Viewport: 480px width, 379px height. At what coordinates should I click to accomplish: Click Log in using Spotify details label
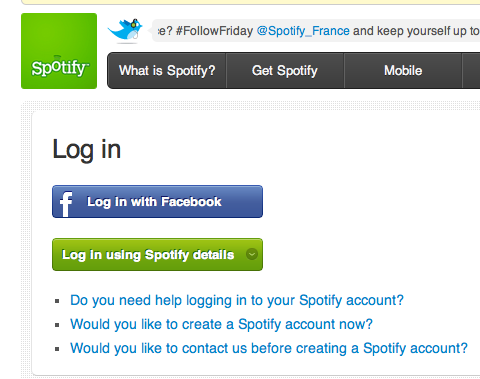(x=148, y=255)
